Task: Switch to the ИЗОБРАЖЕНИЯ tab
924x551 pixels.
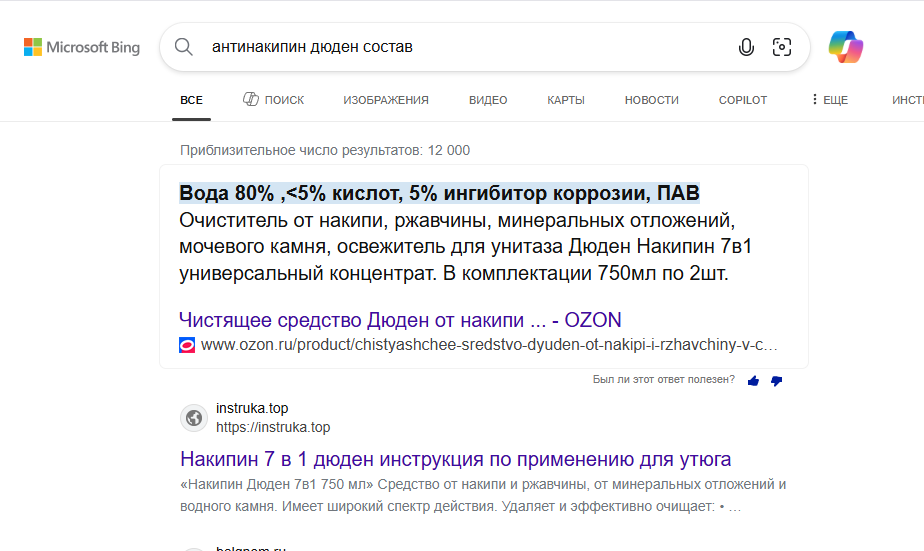Action: pyautogui.click(x=386, y=100)
